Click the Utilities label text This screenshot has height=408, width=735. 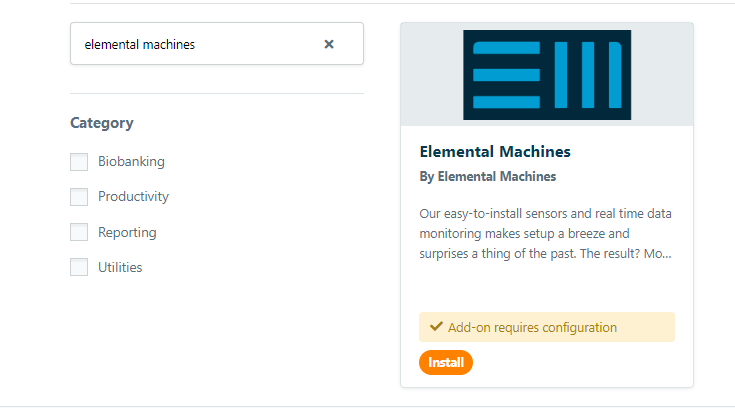(120, 268)
